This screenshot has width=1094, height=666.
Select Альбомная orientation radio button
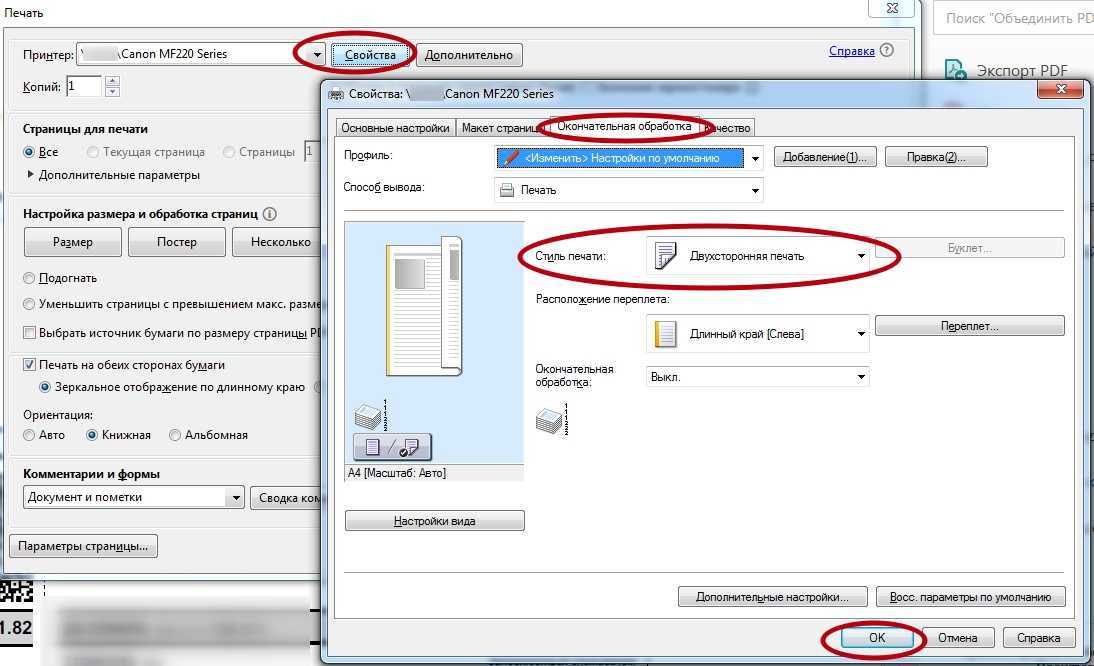174,435
